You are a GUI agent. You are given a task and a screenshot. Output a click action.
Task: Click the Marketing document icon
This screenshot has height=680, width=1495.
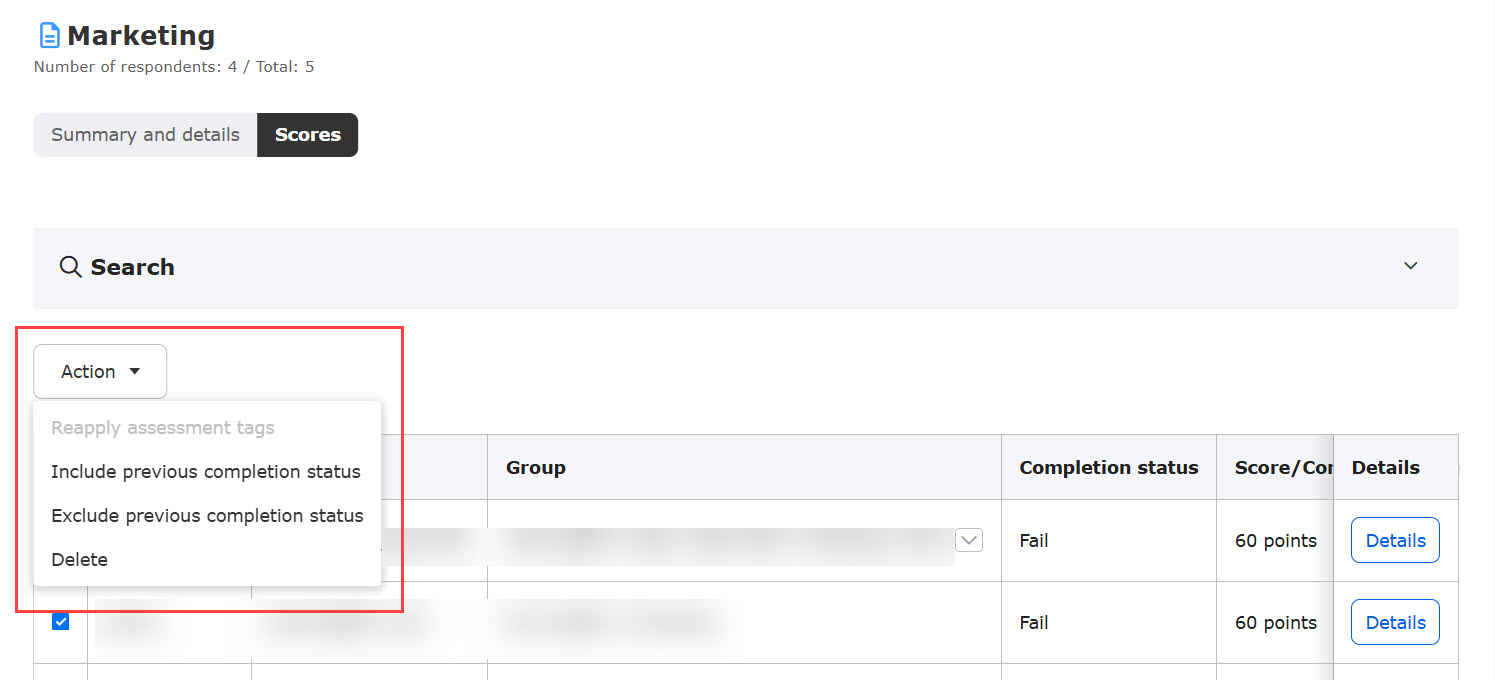pos(49,36)
